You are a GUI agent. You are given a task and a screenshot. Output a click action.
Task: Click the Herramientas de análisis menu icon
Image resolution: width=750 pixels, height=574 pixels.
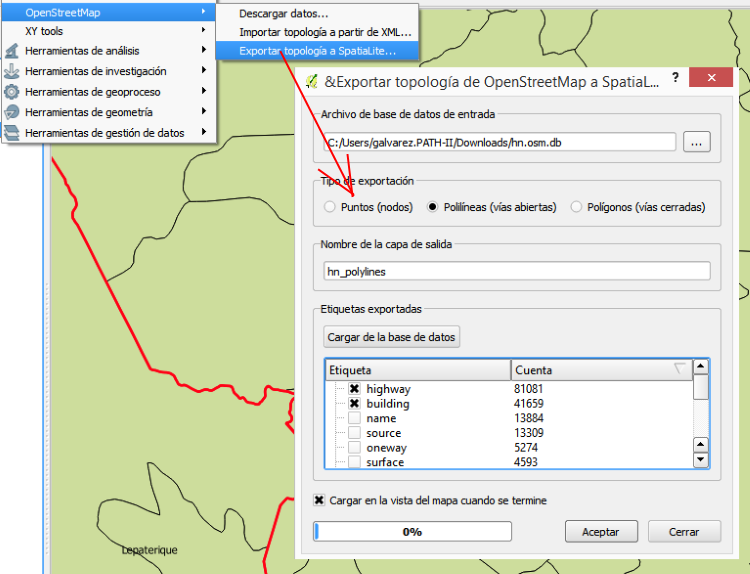point(11,51)
